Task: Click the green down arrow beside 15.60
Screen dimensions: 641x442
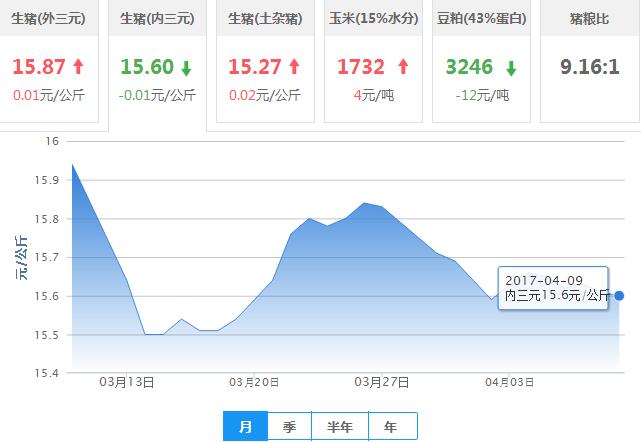Action: (x=186, y=68)
